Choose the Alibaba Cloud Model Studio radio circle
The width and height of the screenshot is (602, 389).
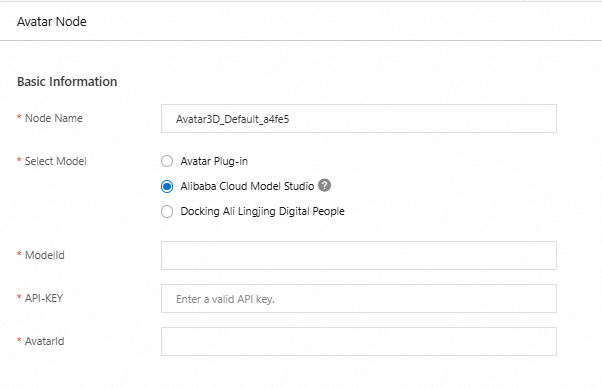pyautogui.click(x=167, y=187)
